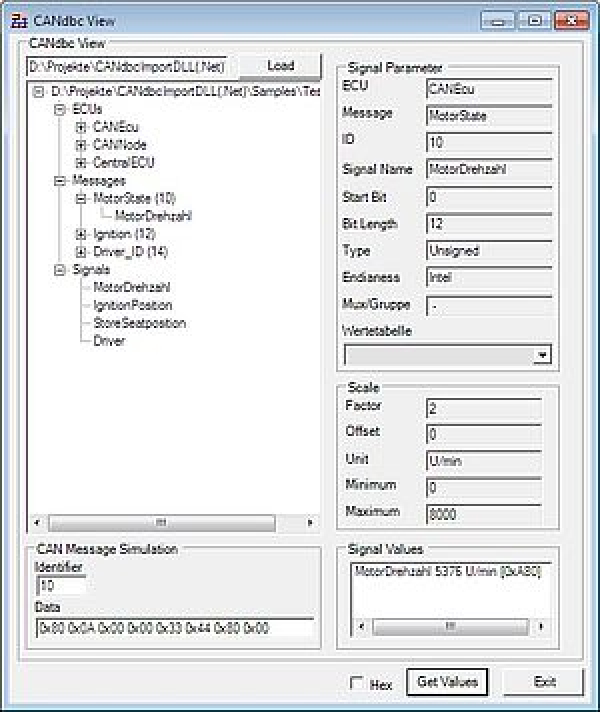Viewport: 600px width, 712px height.
Task: Select StoreSeatposition in the Signals list
Action: point(139,323)
